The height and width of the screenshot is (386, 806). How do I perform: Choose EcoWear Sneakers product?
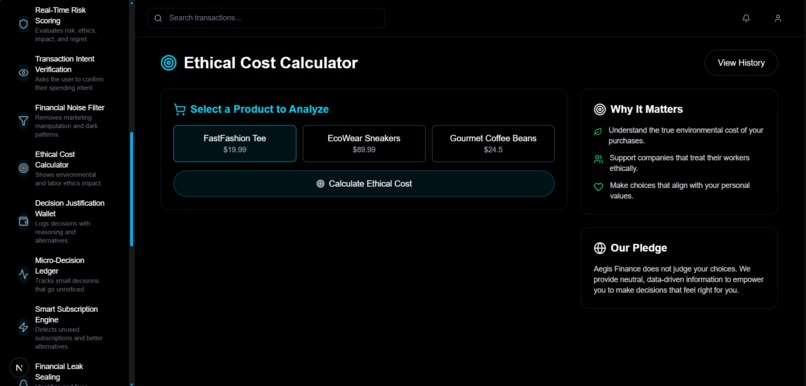point(364,143)
